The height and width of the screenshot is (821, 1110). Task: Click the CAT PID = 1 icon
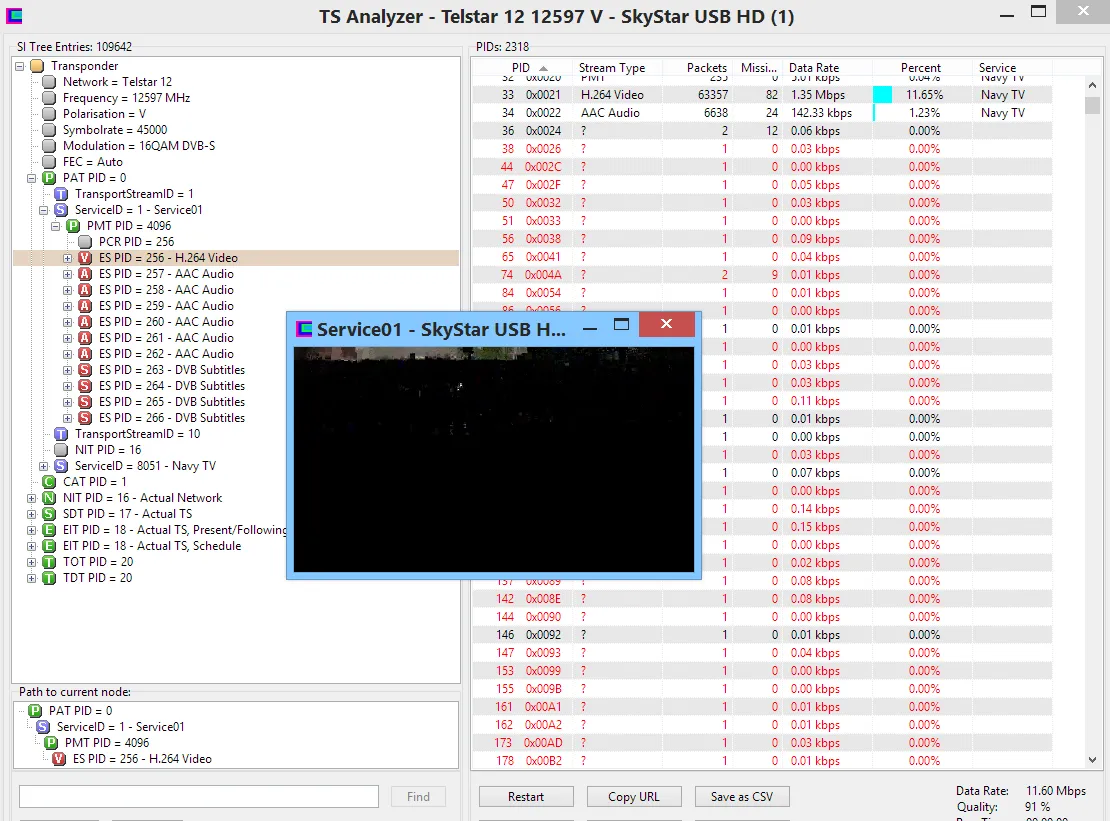pyautogui.click(x=49, y=482)
